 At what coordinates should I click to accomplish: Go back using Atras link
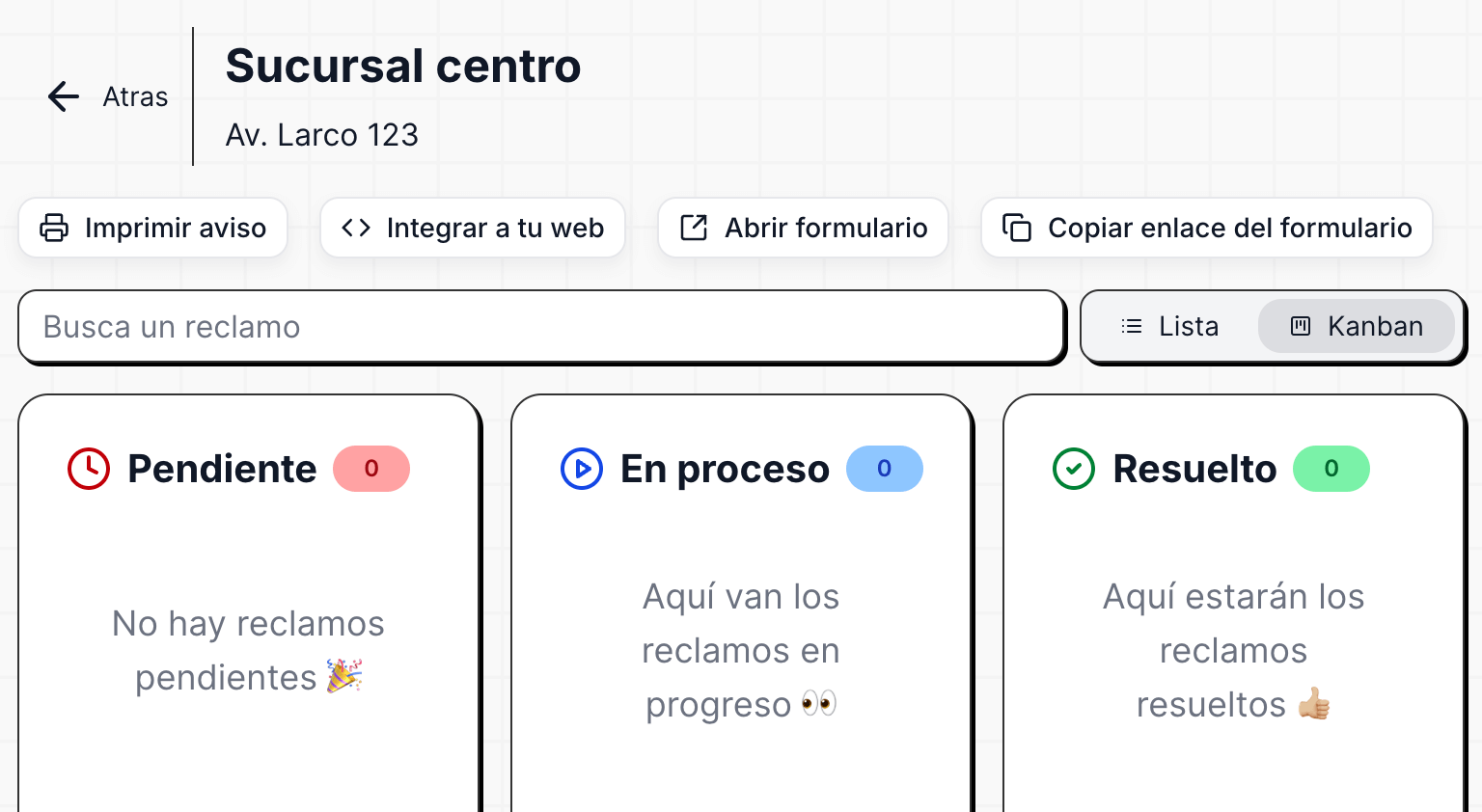[x=135, y=96]
